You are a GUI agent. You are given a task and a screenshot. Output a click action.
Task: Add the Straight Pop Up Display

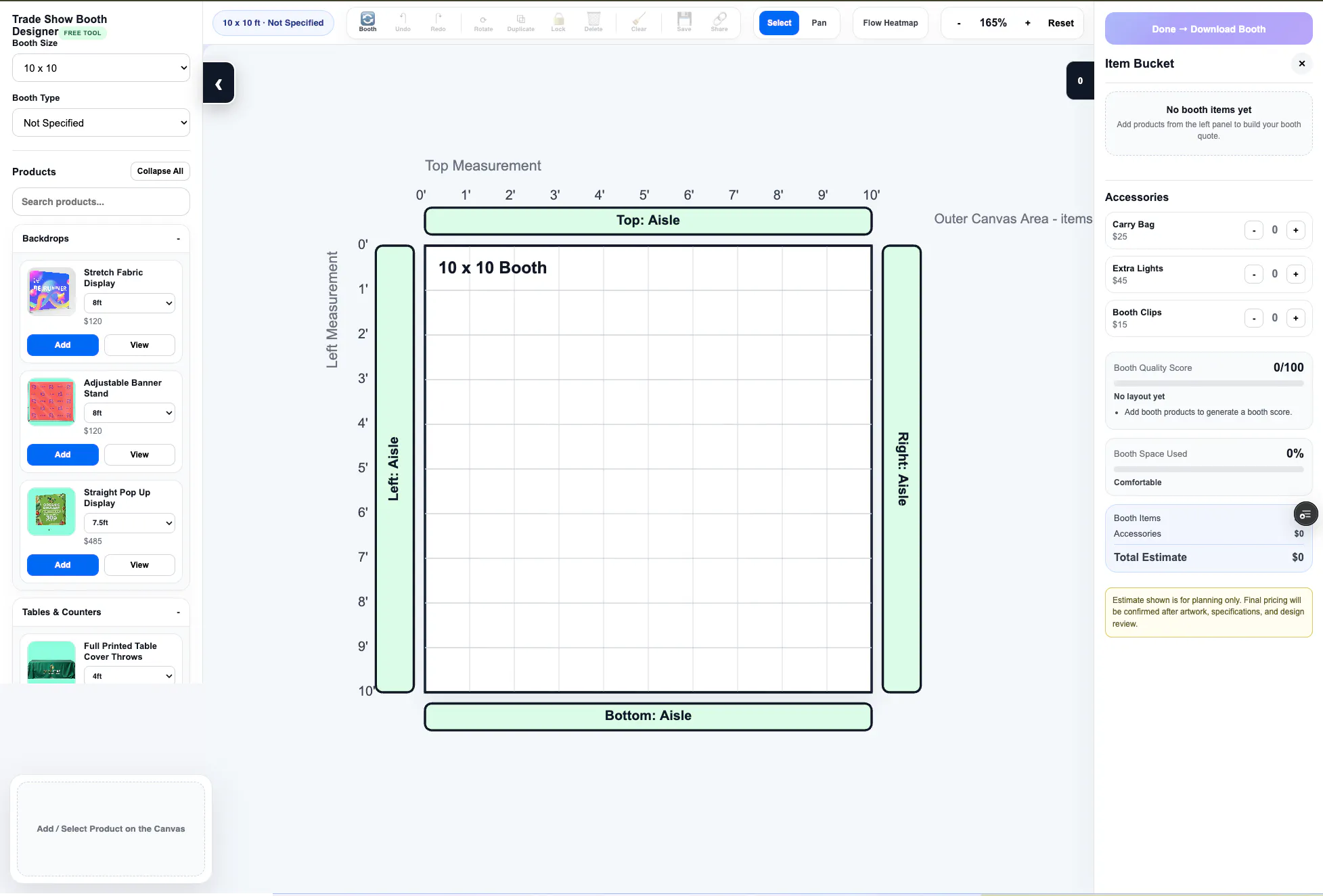62,565
